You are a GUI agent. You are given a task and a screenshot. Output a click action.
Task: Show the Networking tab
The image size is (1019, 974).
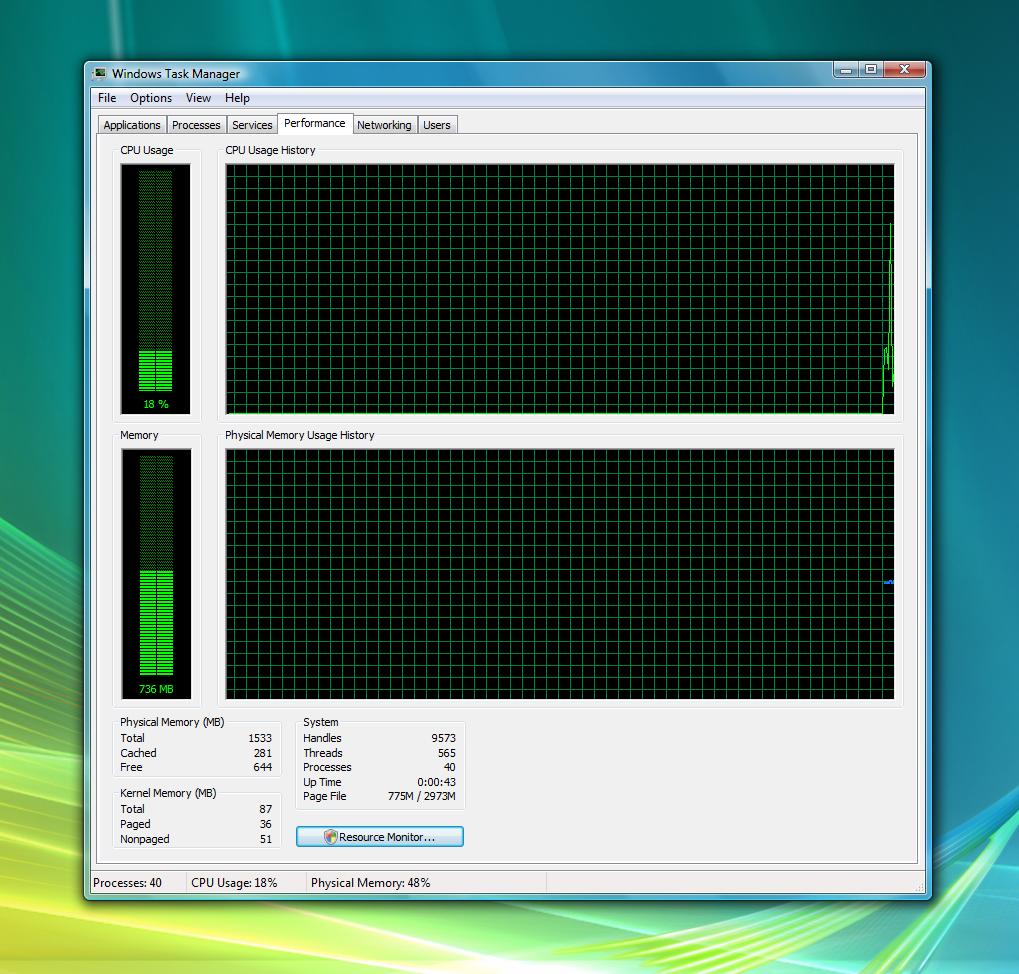[x=384, y=125]
